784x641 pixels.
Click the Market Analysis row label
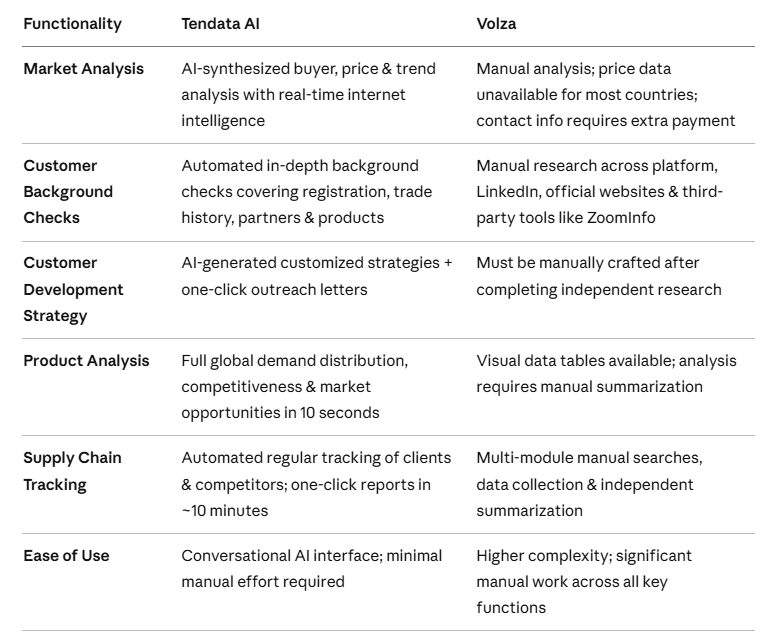click(84, 69)
